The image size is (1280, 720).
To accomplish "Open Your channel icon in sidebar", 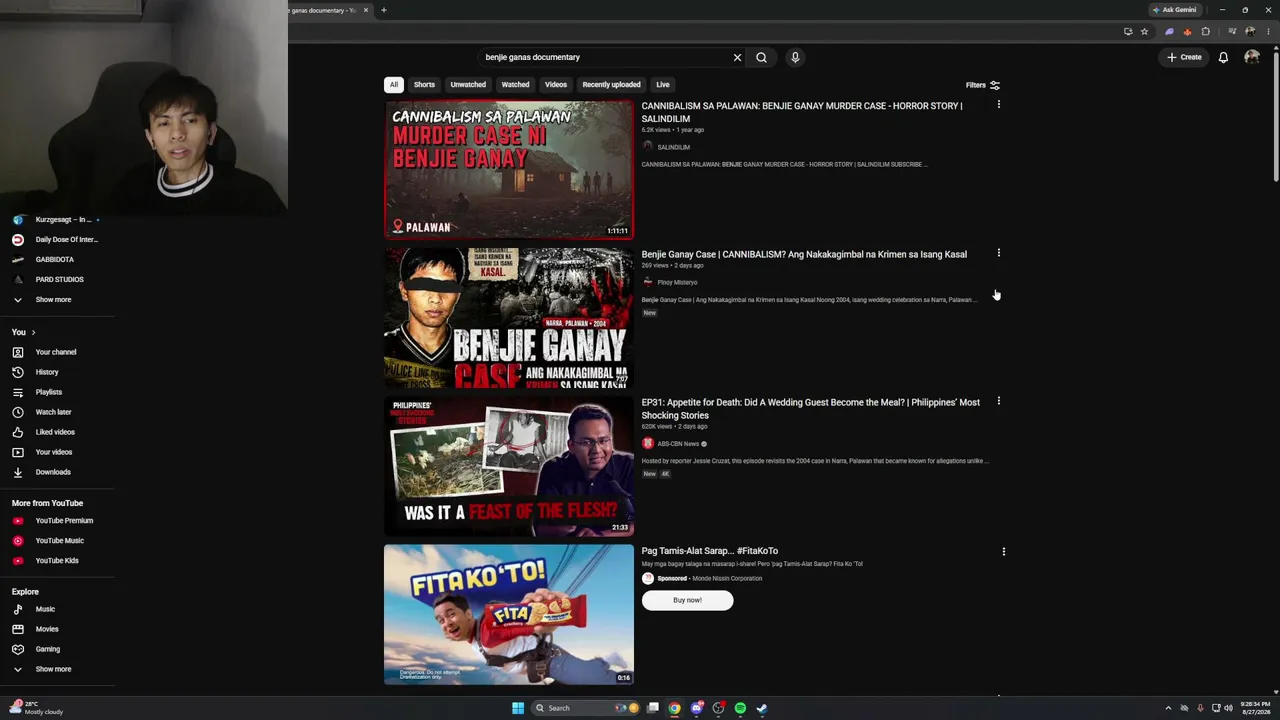I will pos(18,352).
